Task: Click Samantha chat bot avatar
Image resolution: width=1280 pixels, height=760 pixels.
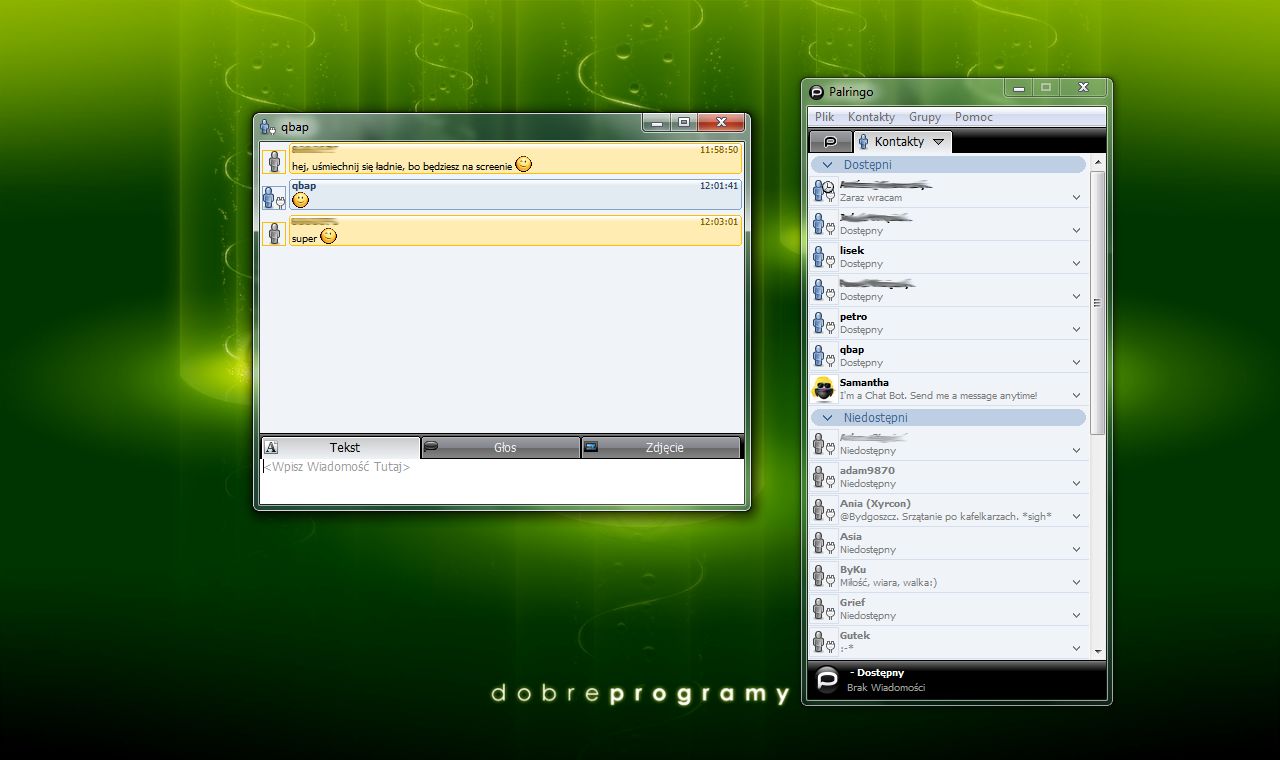Action: 824,389
